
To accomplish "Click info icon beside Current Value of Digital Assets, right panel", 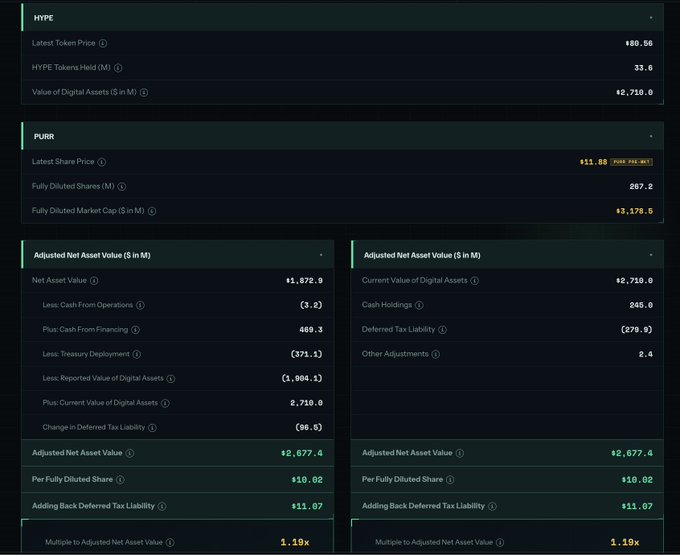I will [475, 281].
